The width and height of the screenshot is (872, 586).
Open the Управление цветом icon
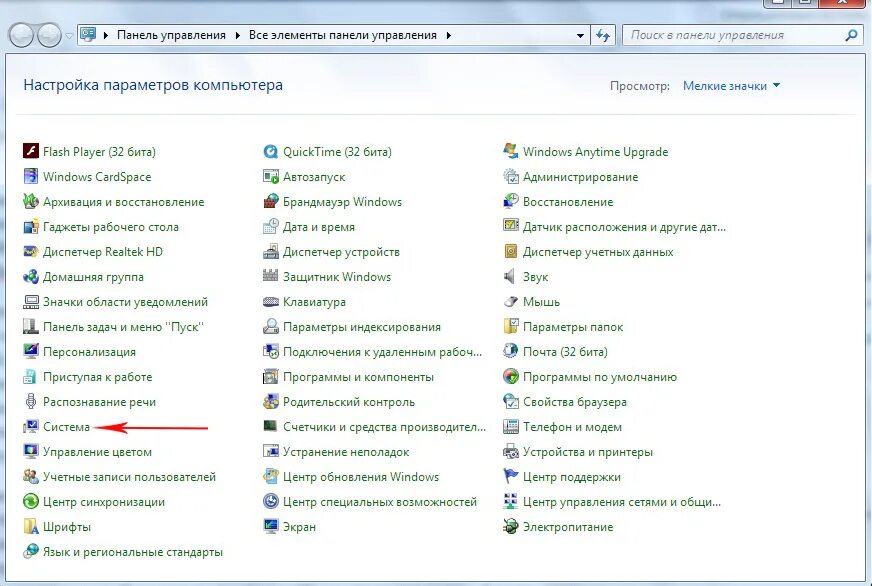click(31, 451)
